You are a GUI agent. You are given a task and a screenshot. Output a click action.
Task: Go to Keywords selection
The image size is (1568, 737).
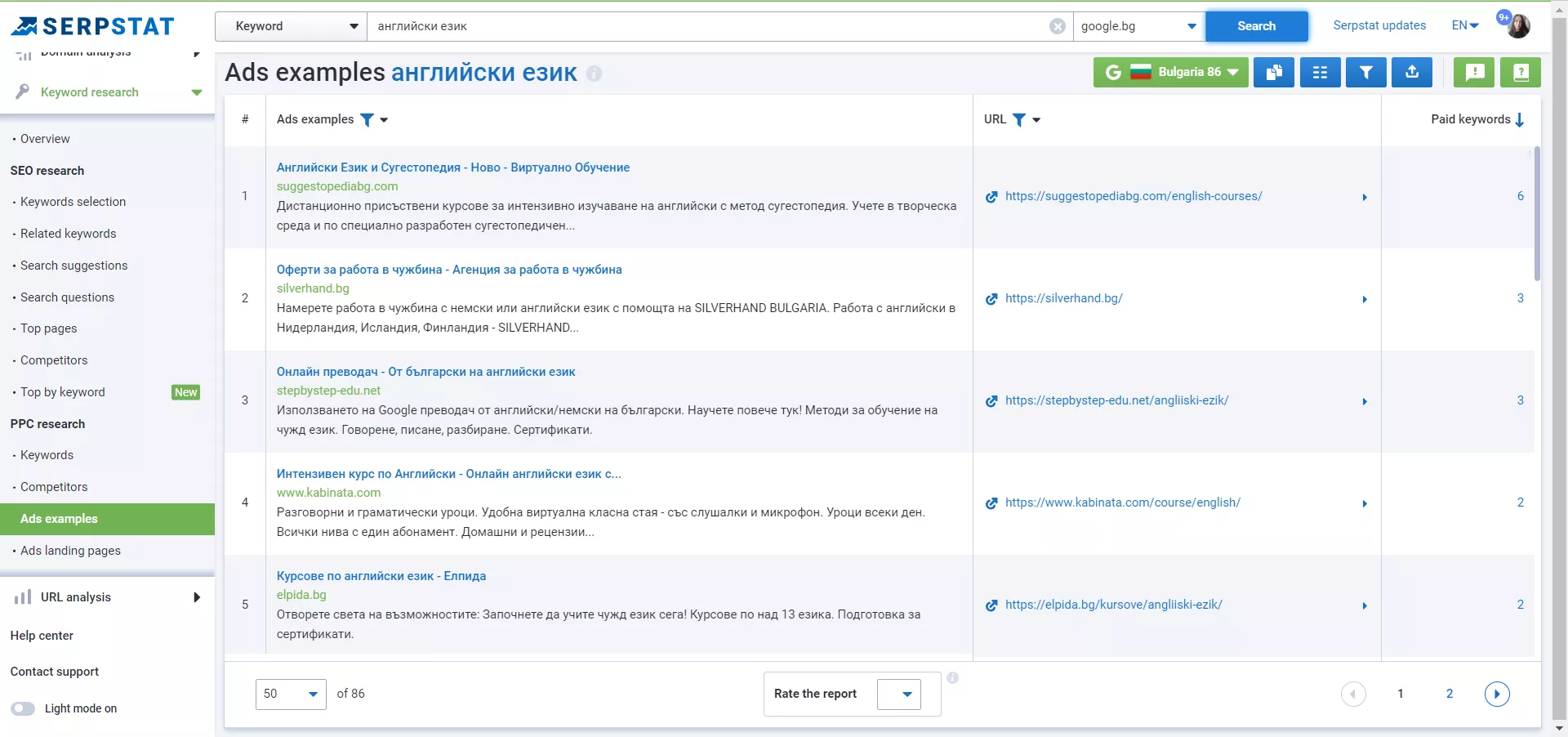click(x=73, y=202)
